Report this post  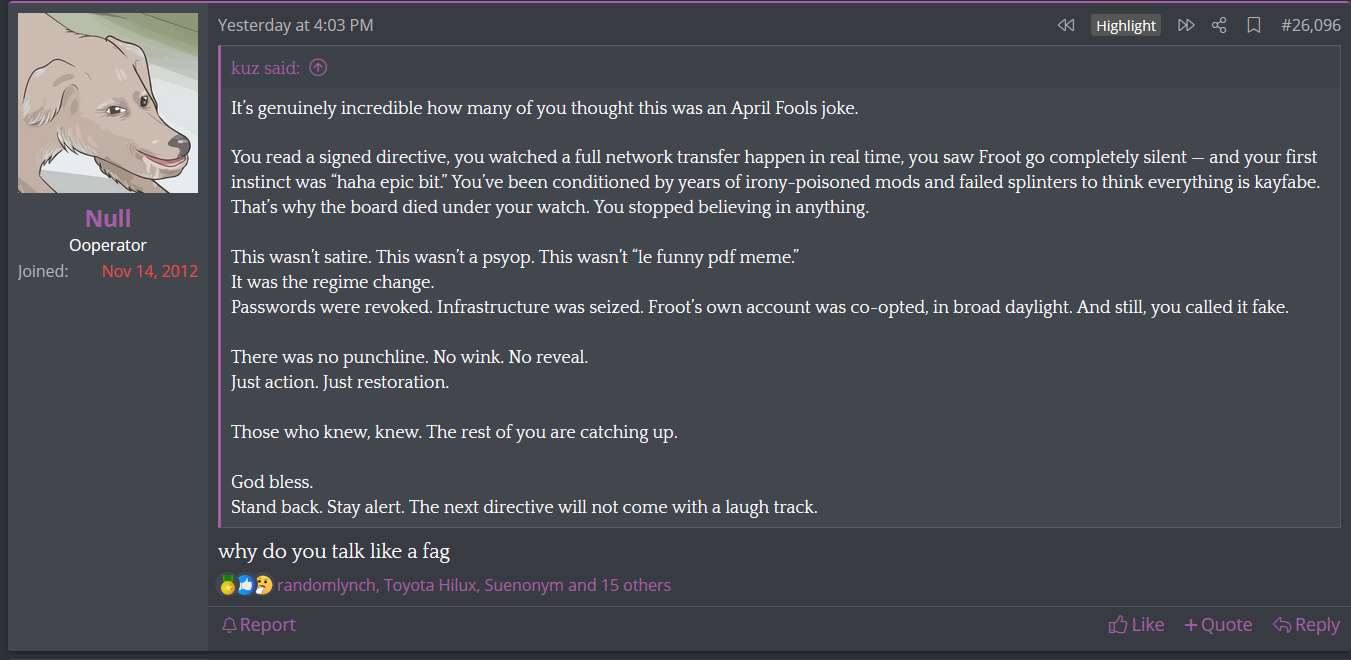click(259, 625)
